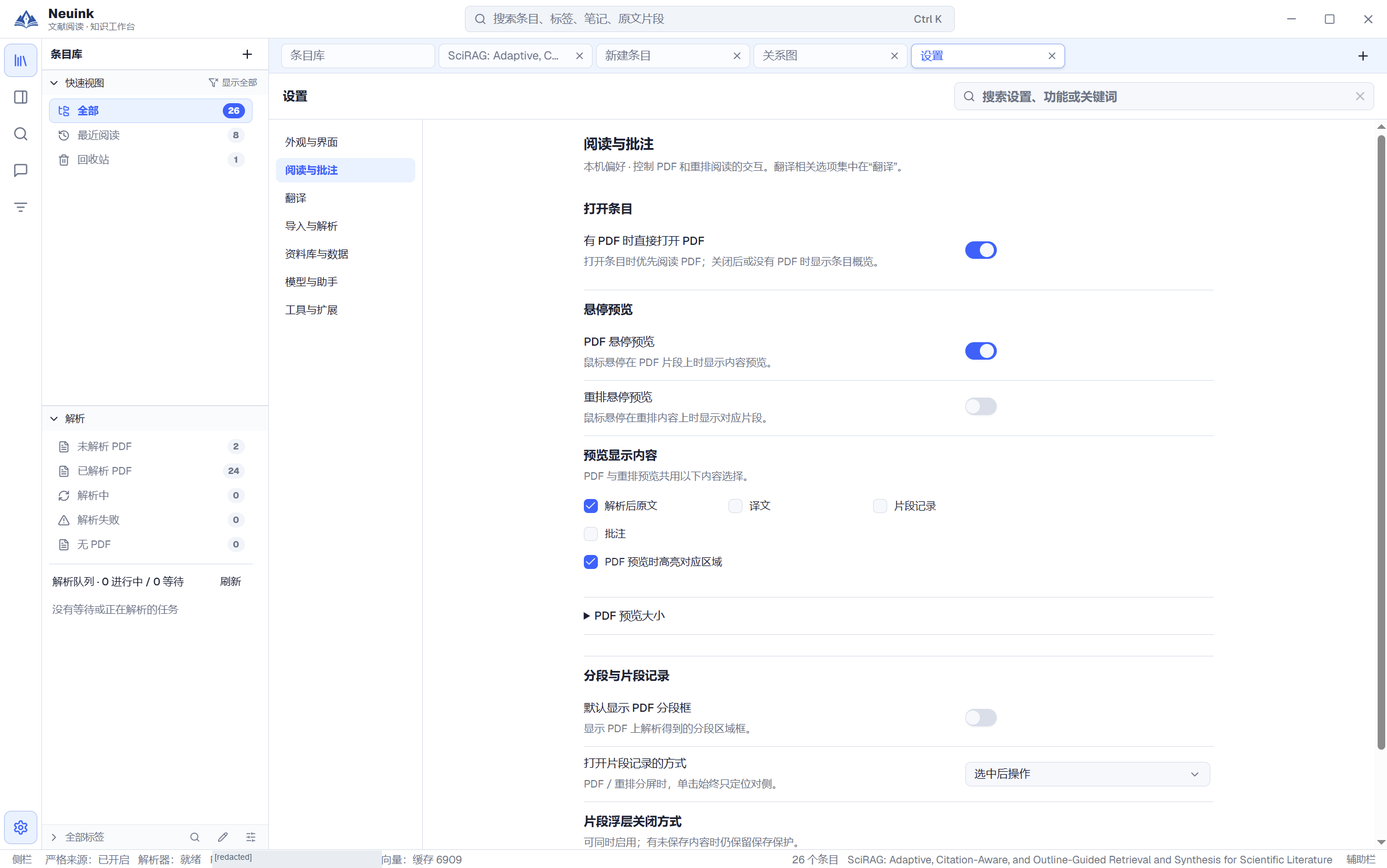Image resolution: width=1387 pixels, height=868 pixels.
Task: Click the settings vertical scrollbar
Action: (1381, 443)
